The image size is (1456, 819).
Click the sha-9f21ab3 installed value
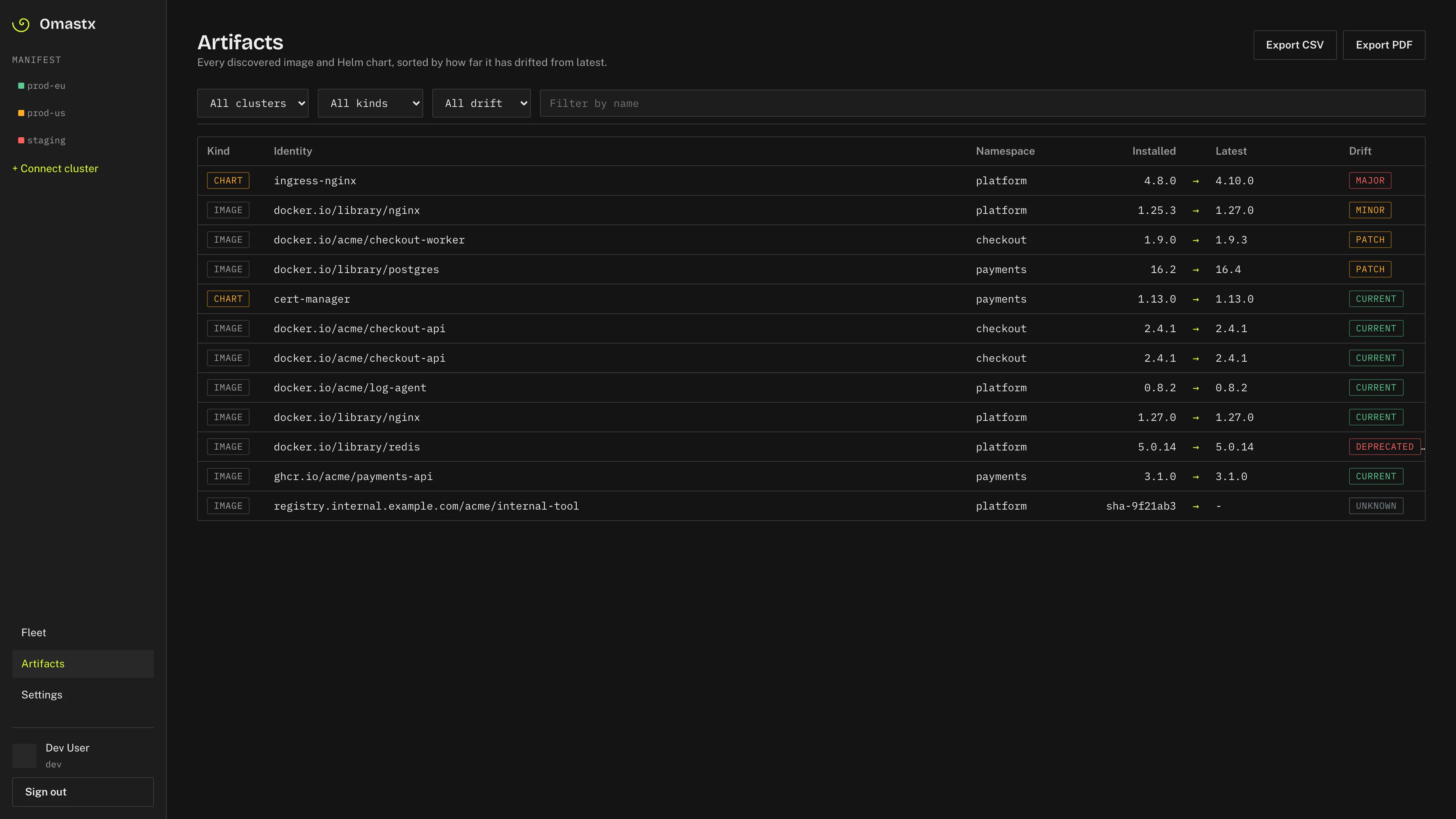(1141, 506)
